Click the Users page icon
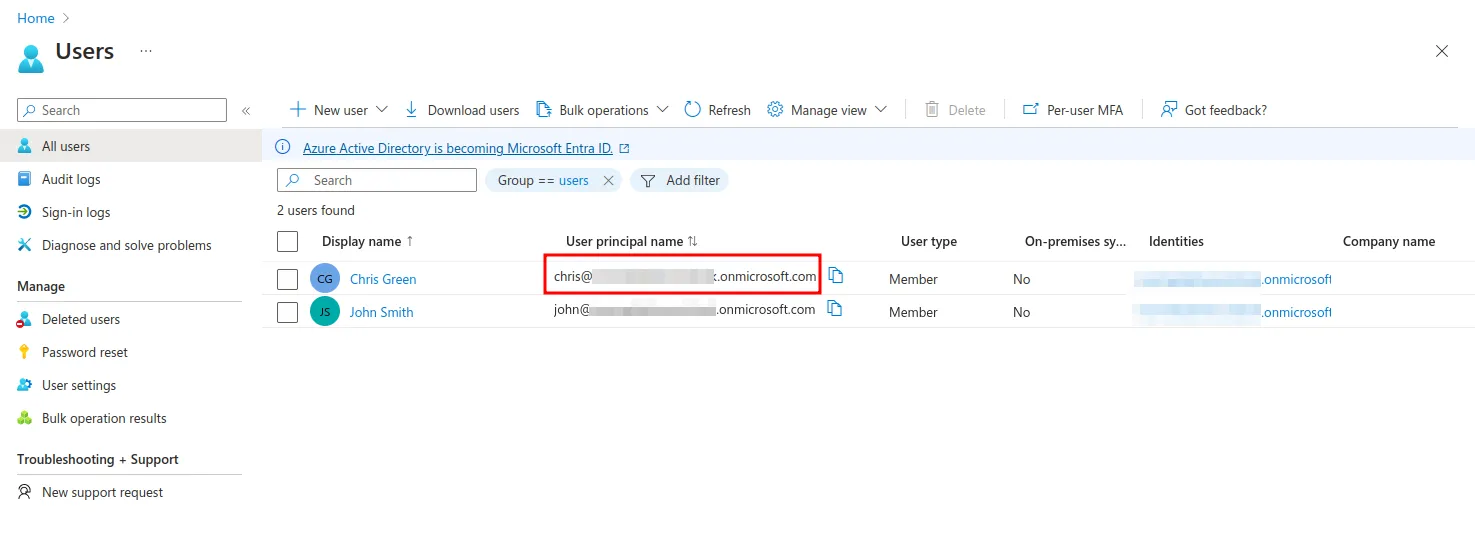1475x541 pixels. pyautogui.click(x=31, y=58)
